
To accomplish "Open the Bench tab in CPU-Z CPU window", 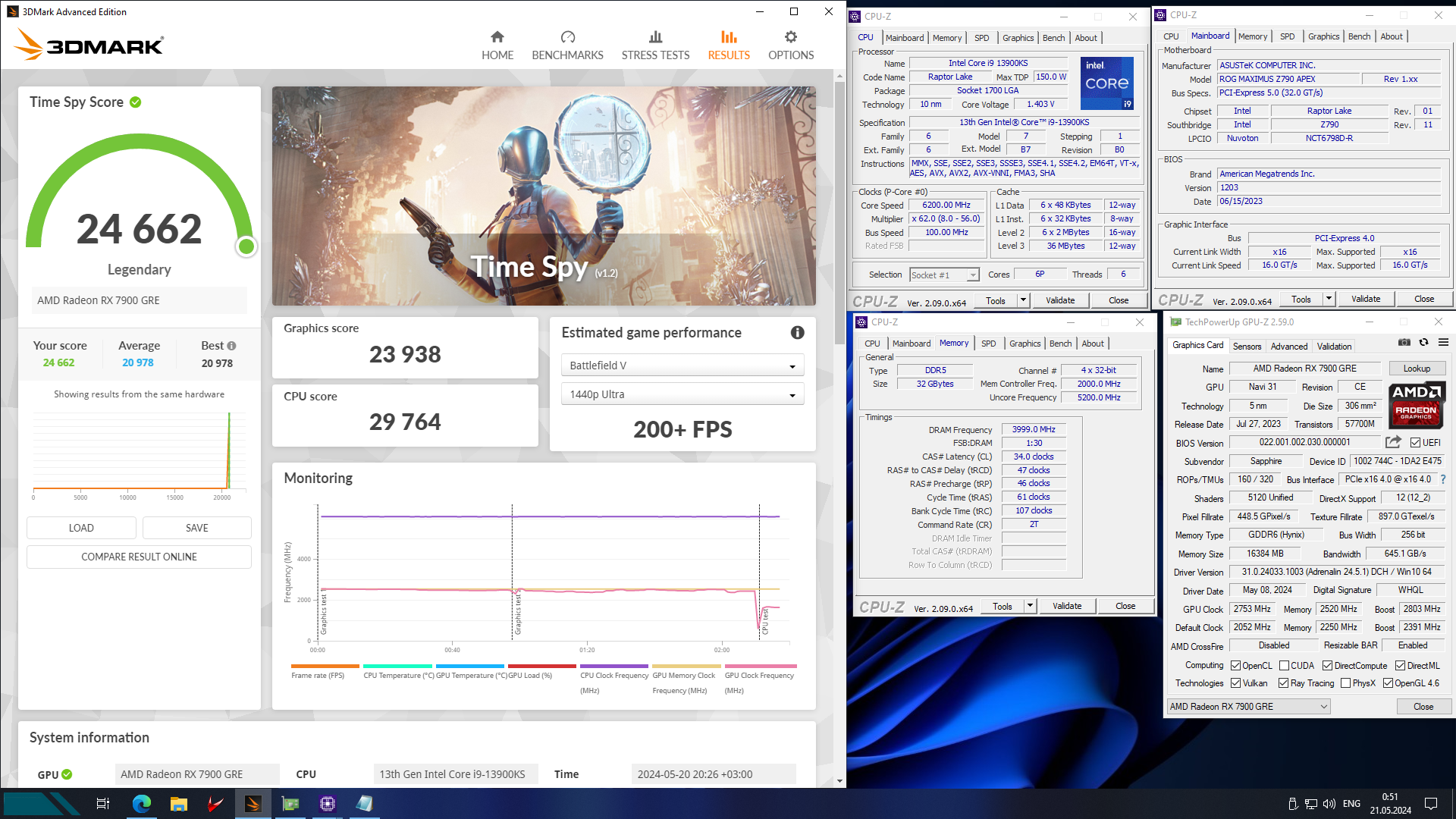I will tap(1053, 38).
